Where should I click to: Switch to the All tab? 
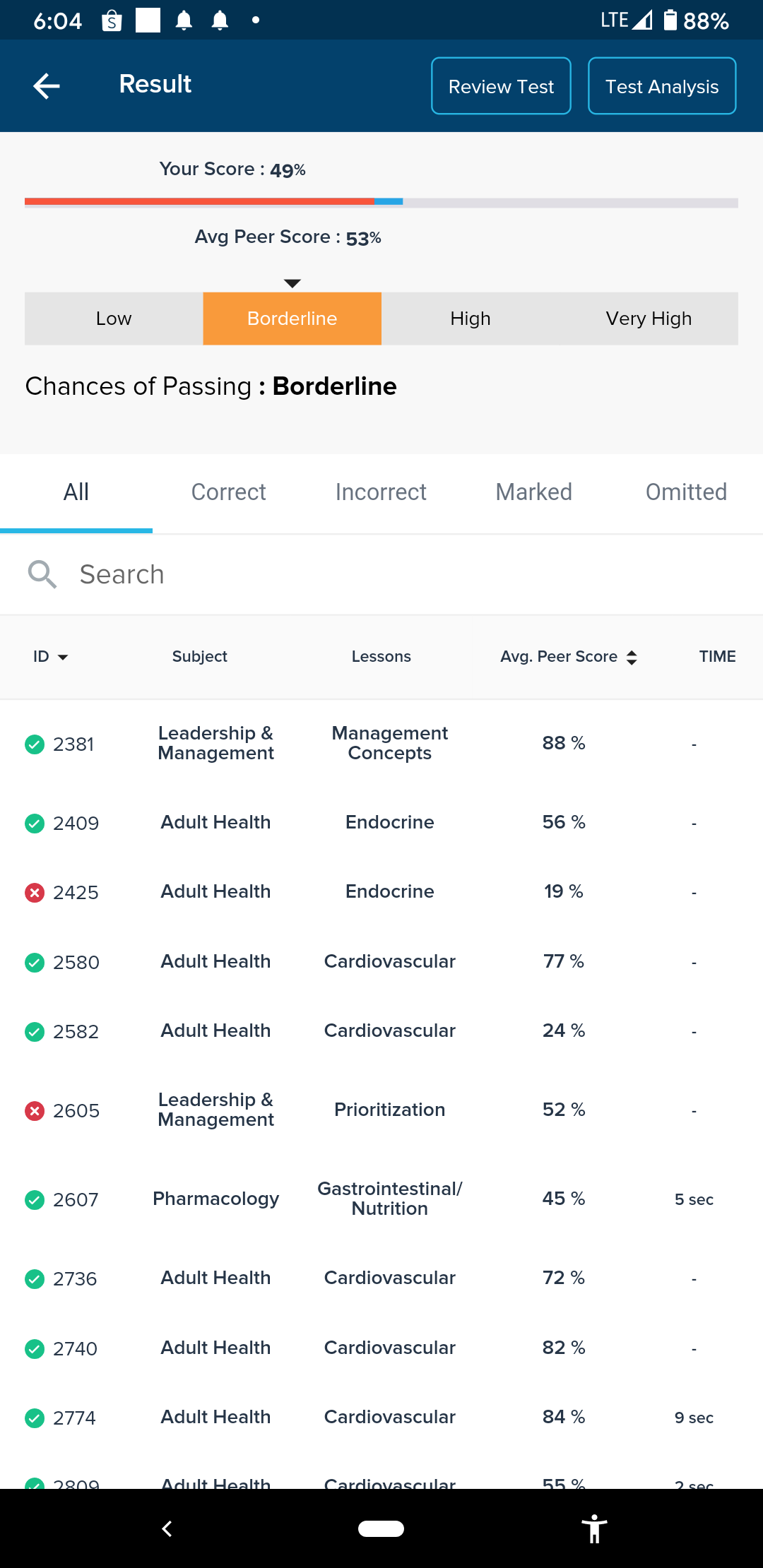76,492
